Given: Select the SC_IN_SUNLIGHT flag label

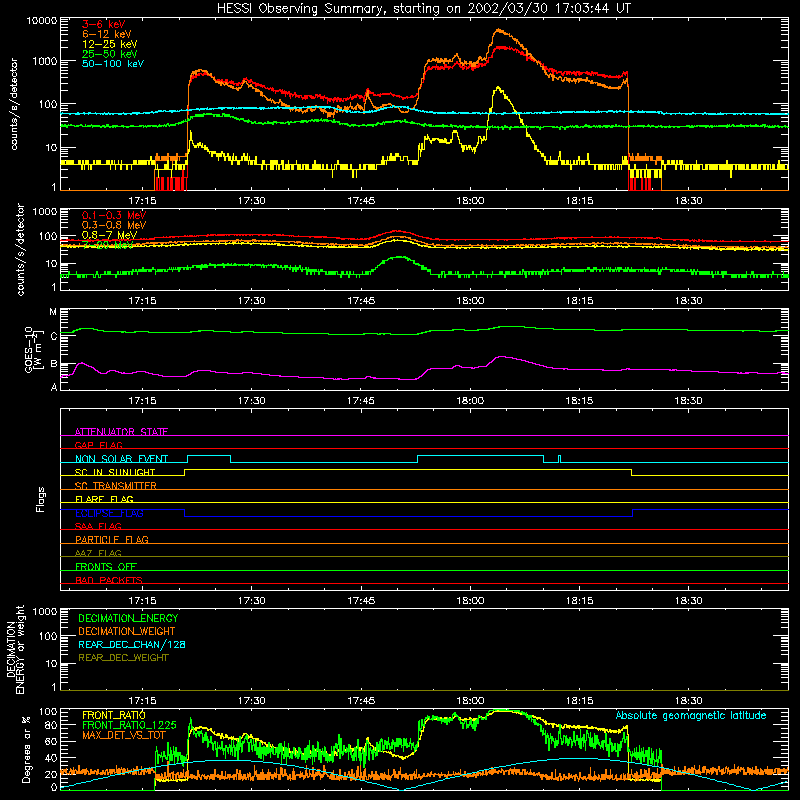Looking at the screenshot, I should pos(115,472).
